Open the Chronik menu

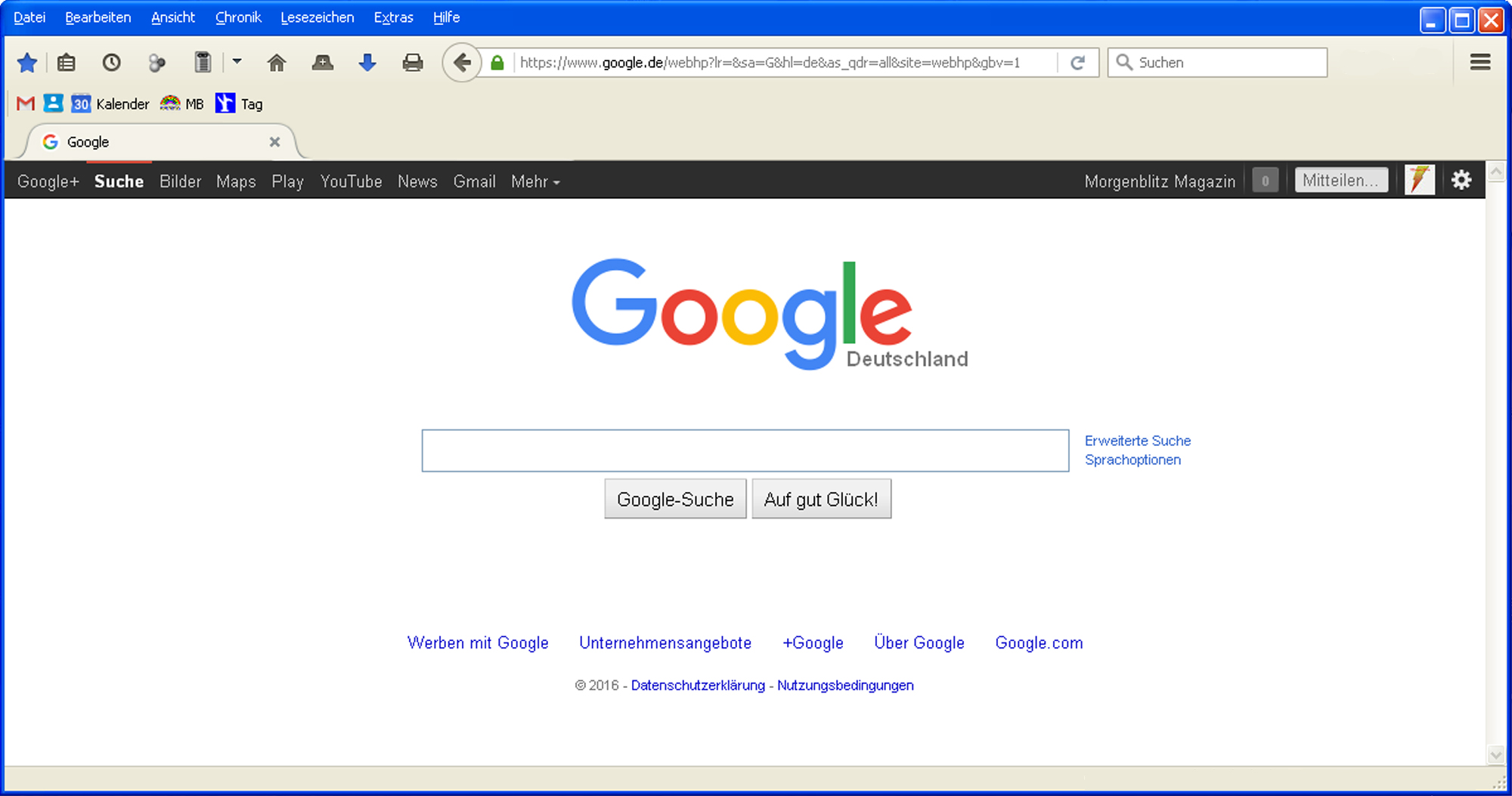[x=238, y=17]
